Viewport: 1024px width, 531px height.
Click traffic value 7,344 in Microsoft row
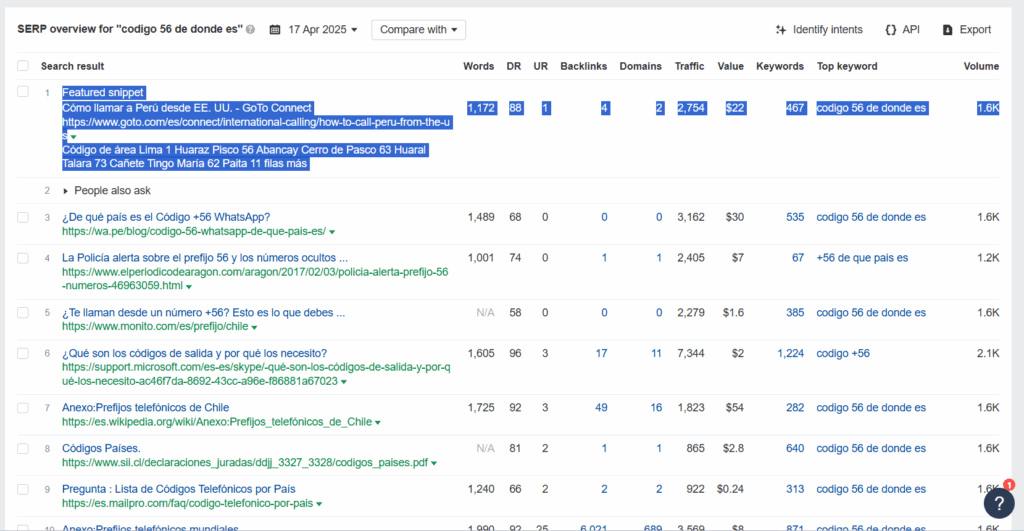(691, 353)
